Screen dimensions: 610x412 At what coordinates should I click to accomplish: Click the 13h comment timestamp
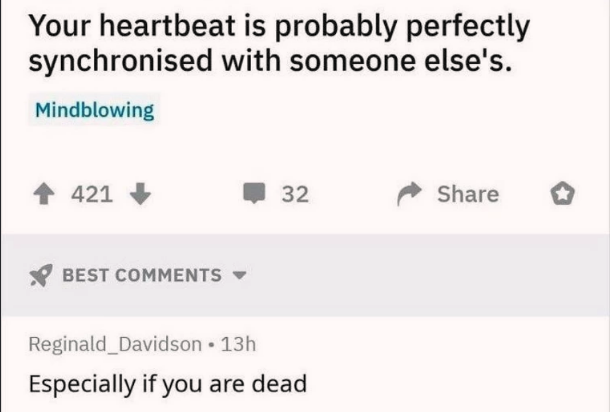coord(238,344)
